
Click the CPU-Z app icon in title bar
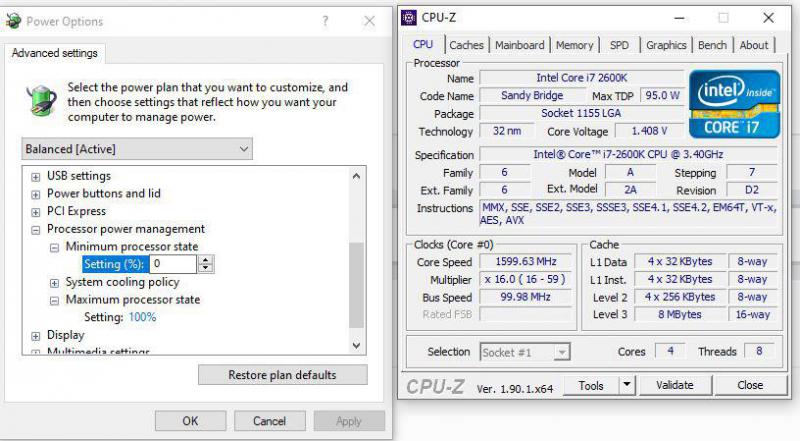coord(409,17)
